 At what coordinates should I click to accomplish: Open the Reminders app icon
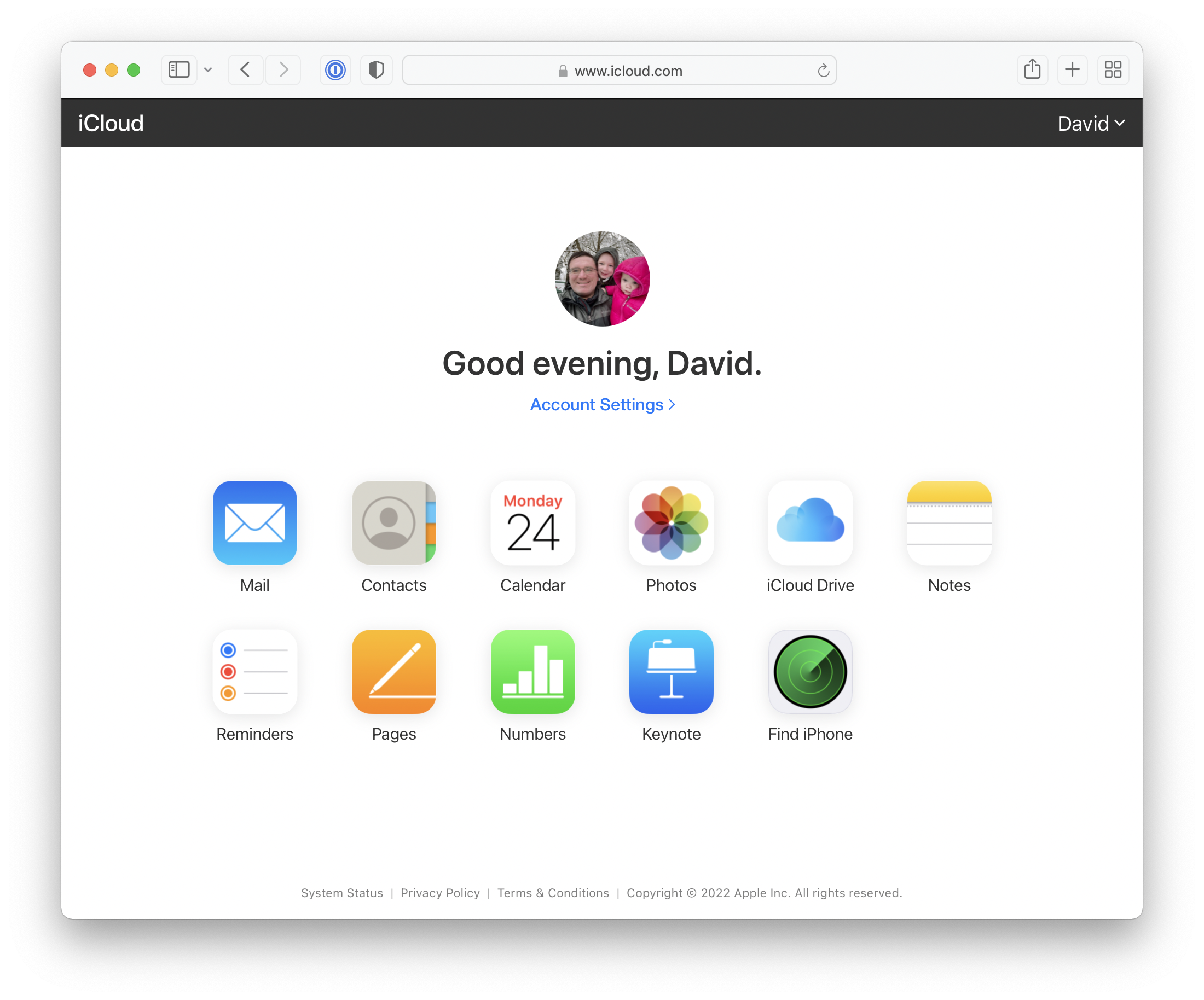click(x=254, y=672)
